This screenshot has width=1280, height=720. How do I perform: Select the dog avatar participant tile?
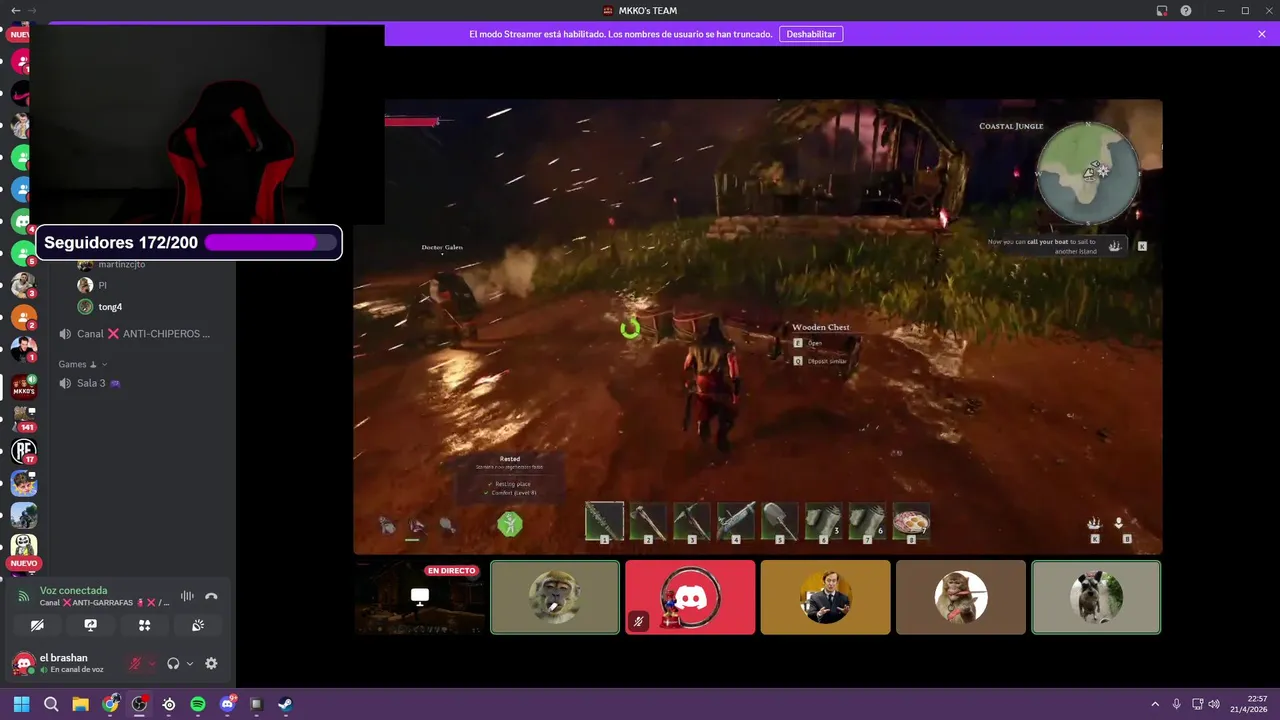pyautogui.click(x=1096, y=597)
